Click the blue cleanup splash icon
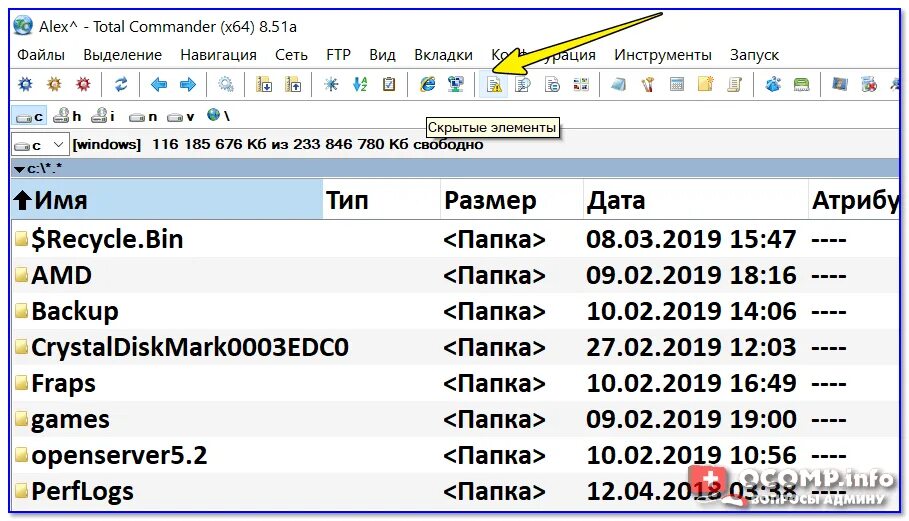The image size is (909, 521). pyautogui.click(x=773, y=85)
